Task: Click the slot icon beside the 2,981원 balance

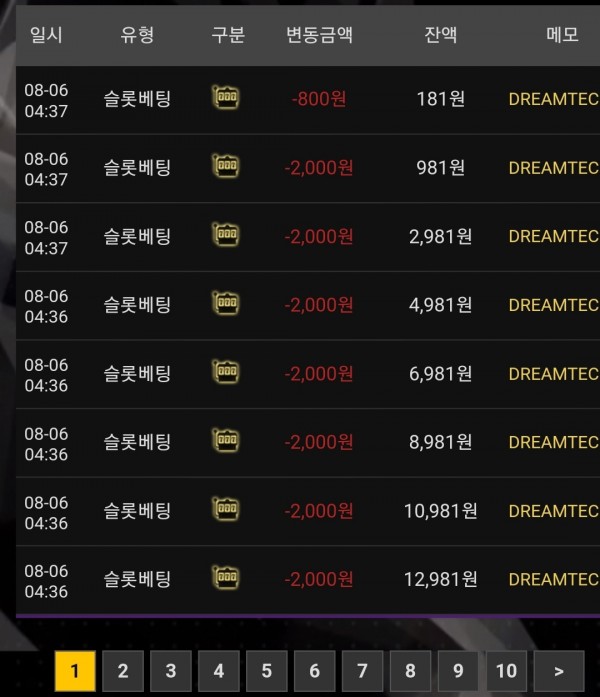Action: tap(226, 235)
